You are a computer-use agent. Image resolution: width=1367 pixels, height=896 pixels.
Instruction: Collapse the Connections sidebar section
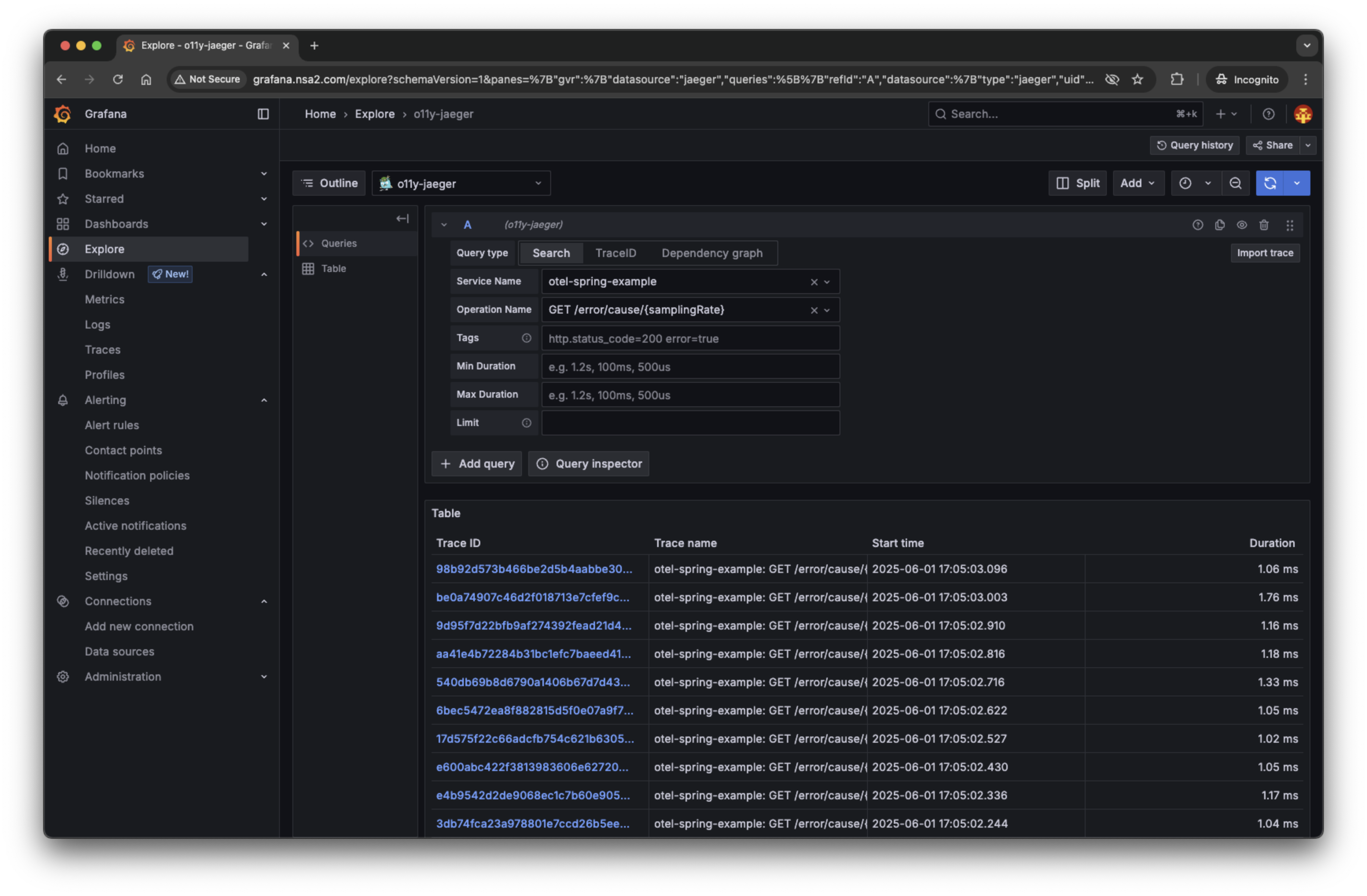(x=264, y=601)
